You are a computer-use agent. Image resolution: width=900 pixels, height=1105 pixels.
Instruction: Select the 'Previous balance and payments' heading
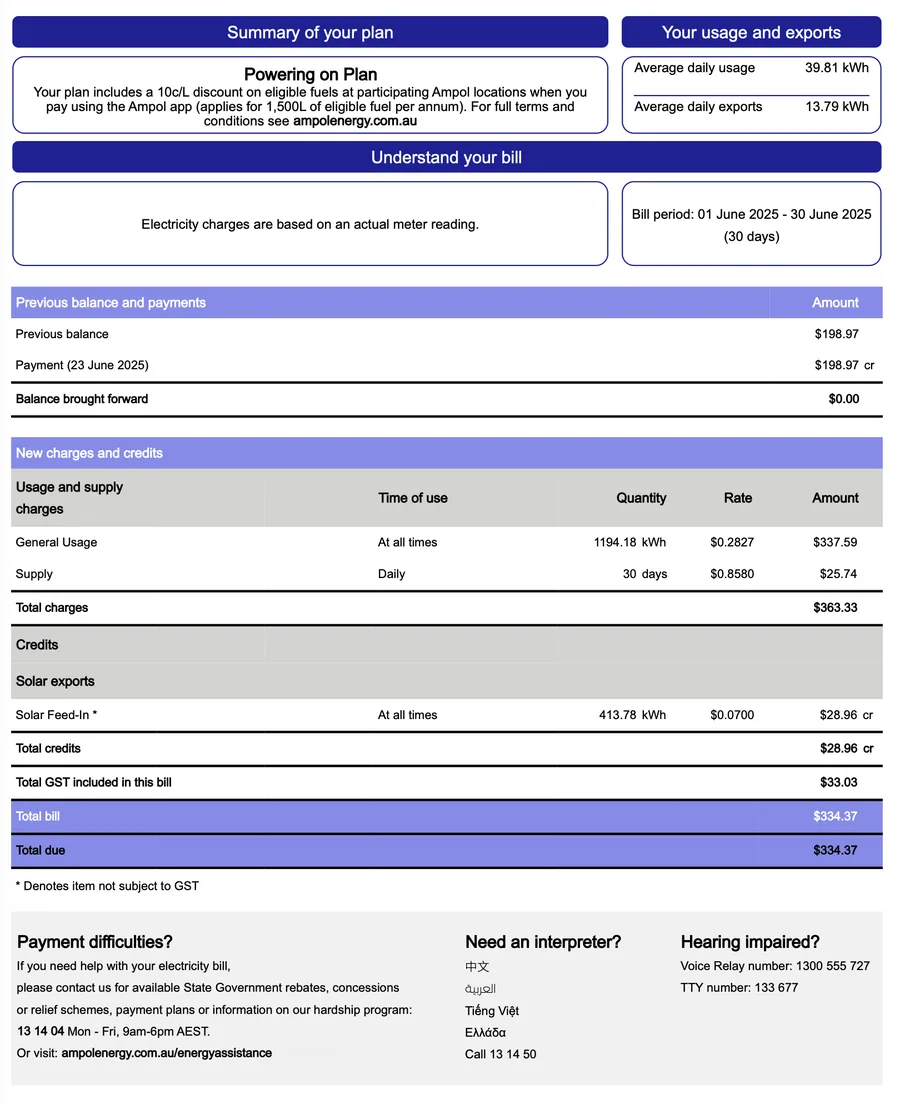point(111,302)
